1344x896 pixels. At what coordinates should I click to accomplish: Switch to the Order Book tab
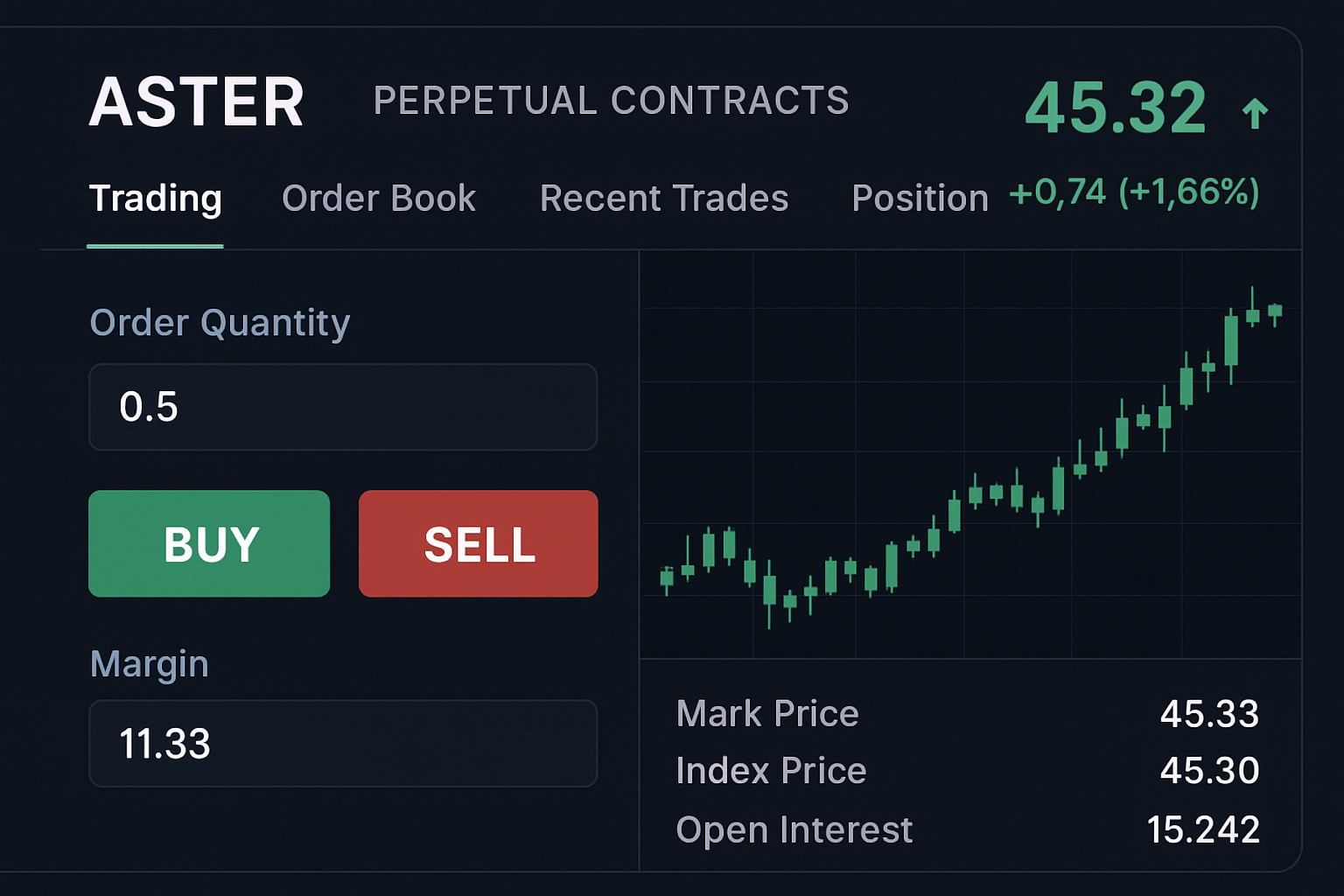[x=378, y=199]
